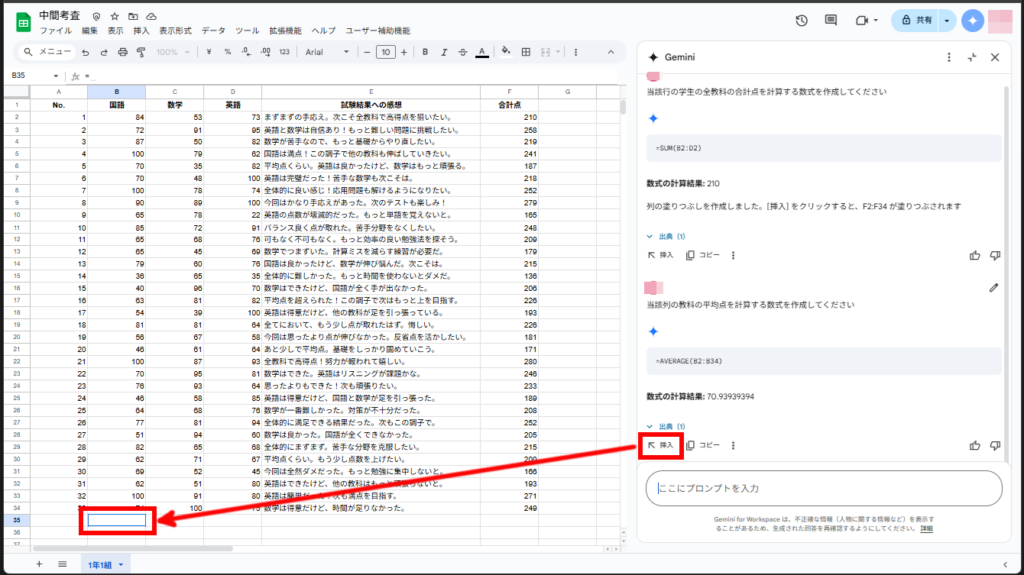Open the 表示形式 menu

pos(176,31)
